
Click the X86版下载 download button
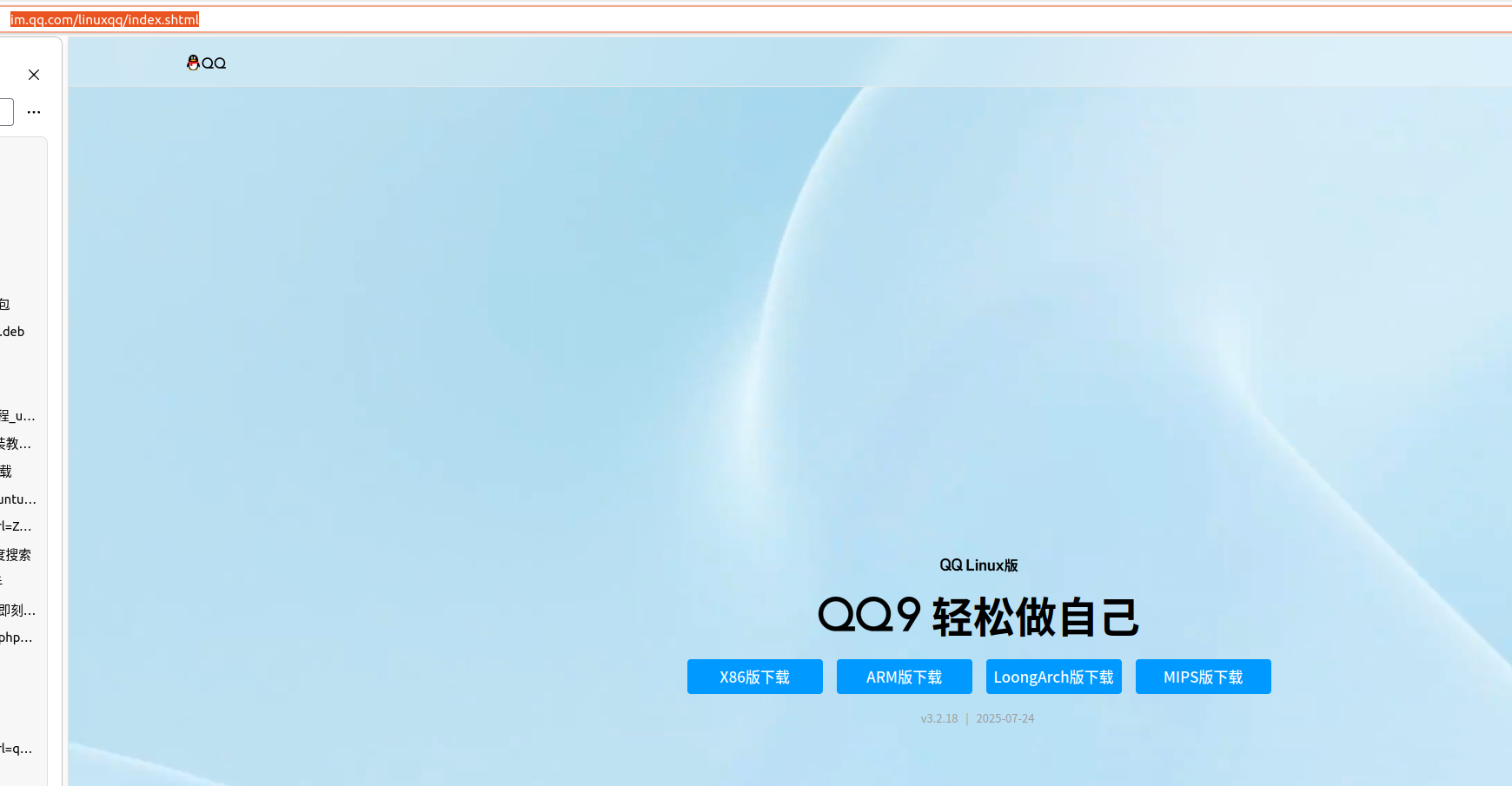coord(754,677)
